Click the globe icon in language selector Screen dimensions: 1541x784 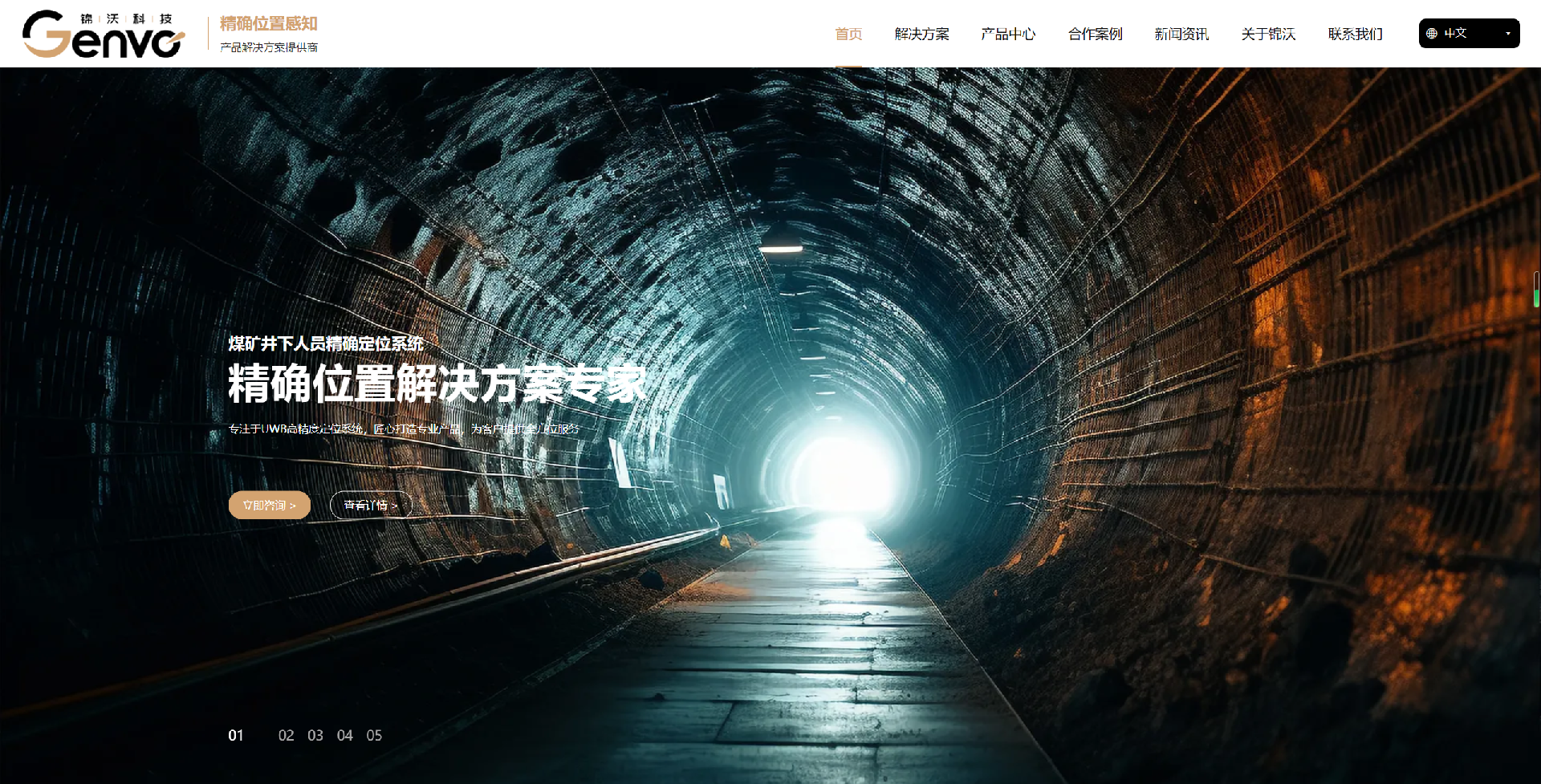pyautogui.click(x=1432, y=34)
